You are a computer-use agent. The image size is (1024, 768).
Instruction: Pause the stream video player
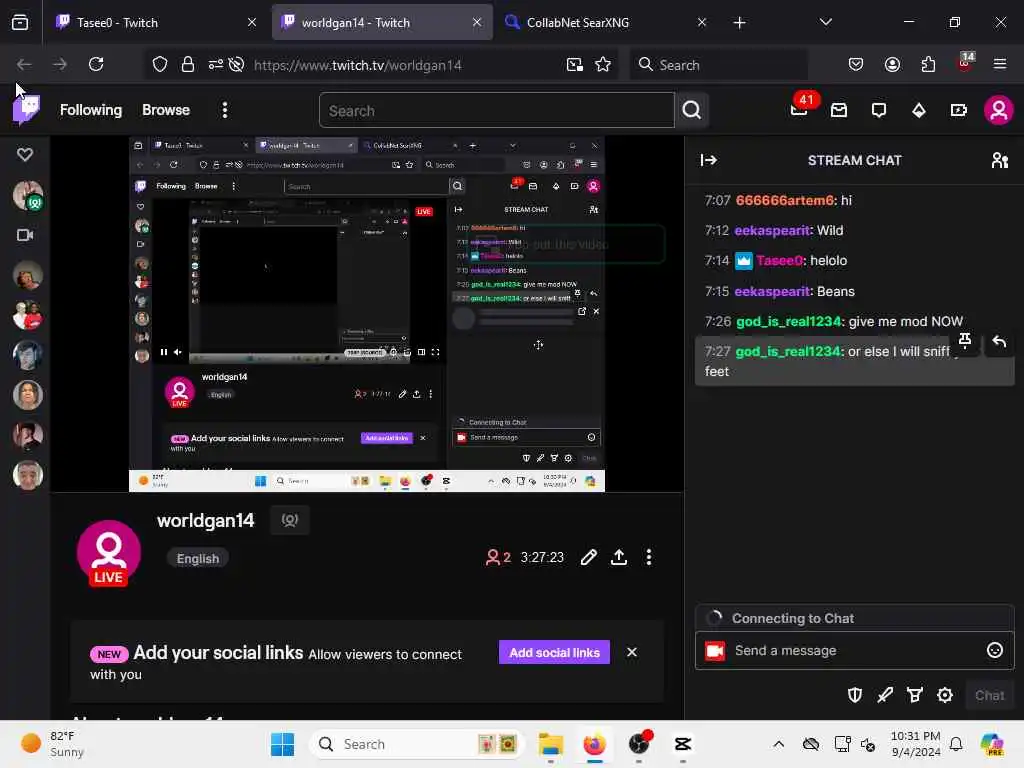[163, 352]
